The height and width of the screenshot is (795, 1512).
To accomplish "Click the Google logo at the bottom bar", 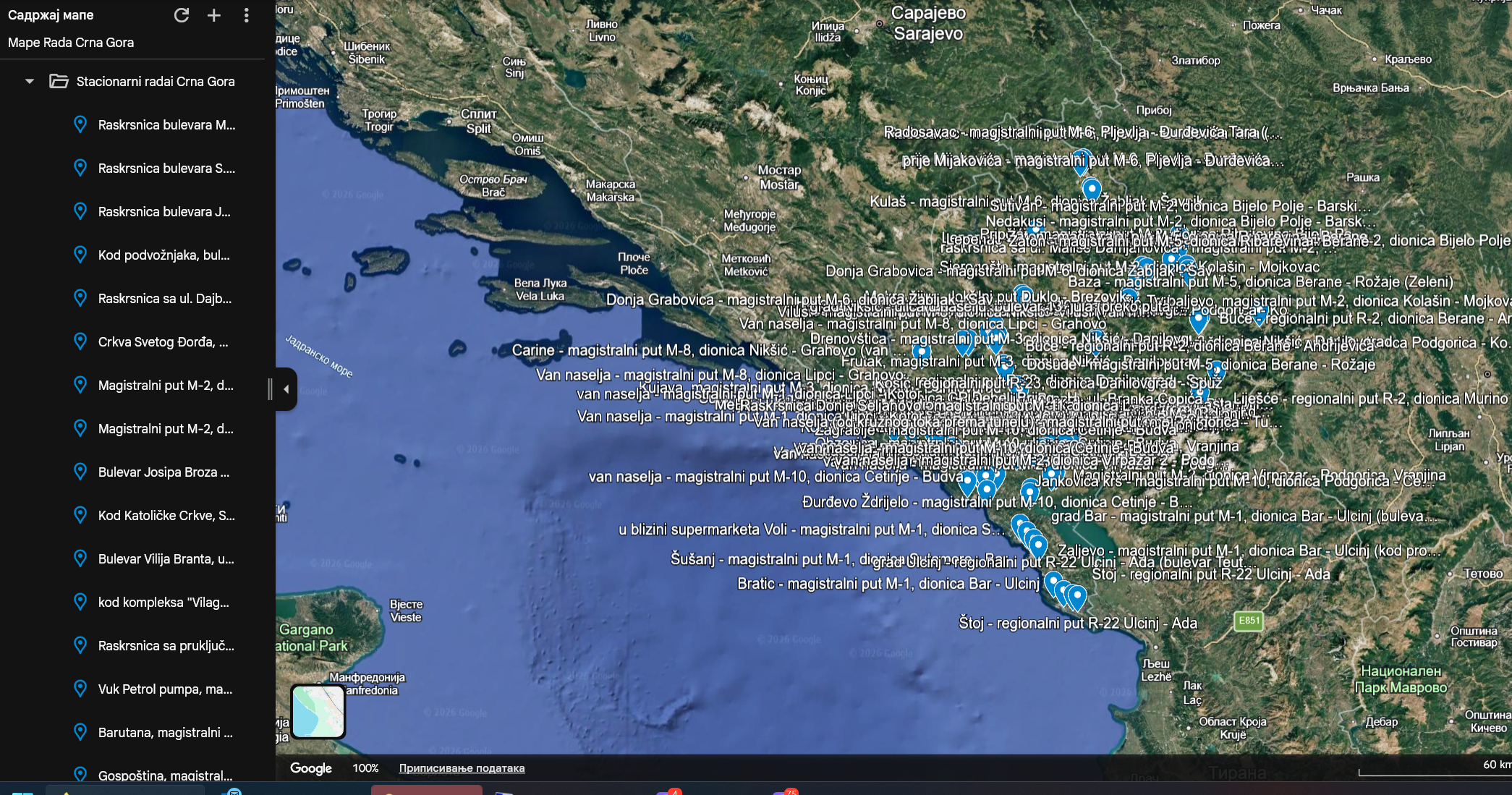I will point(311,768).
